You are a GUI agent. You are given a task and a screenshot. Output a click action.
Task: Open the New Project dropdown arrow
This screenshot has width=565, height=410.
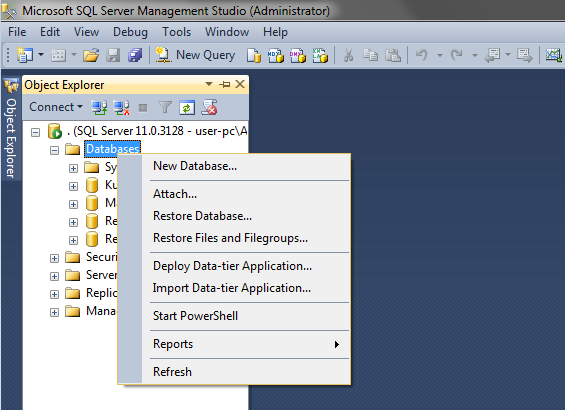[x=41, y=54]
